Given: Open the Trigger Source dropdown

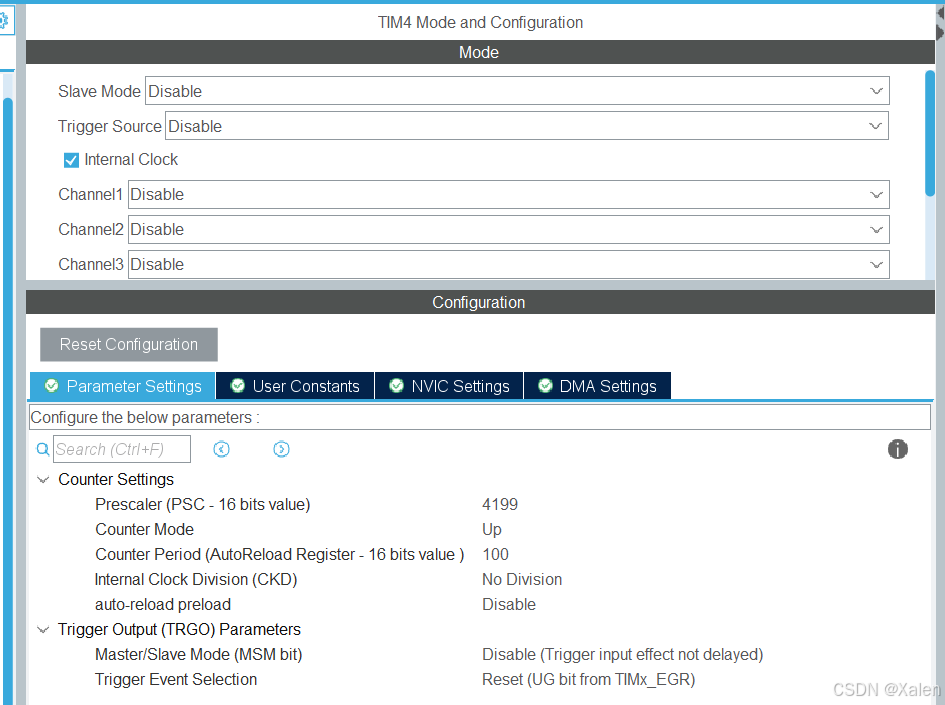Looking at the screenshot, I should (x=877, y=125).
